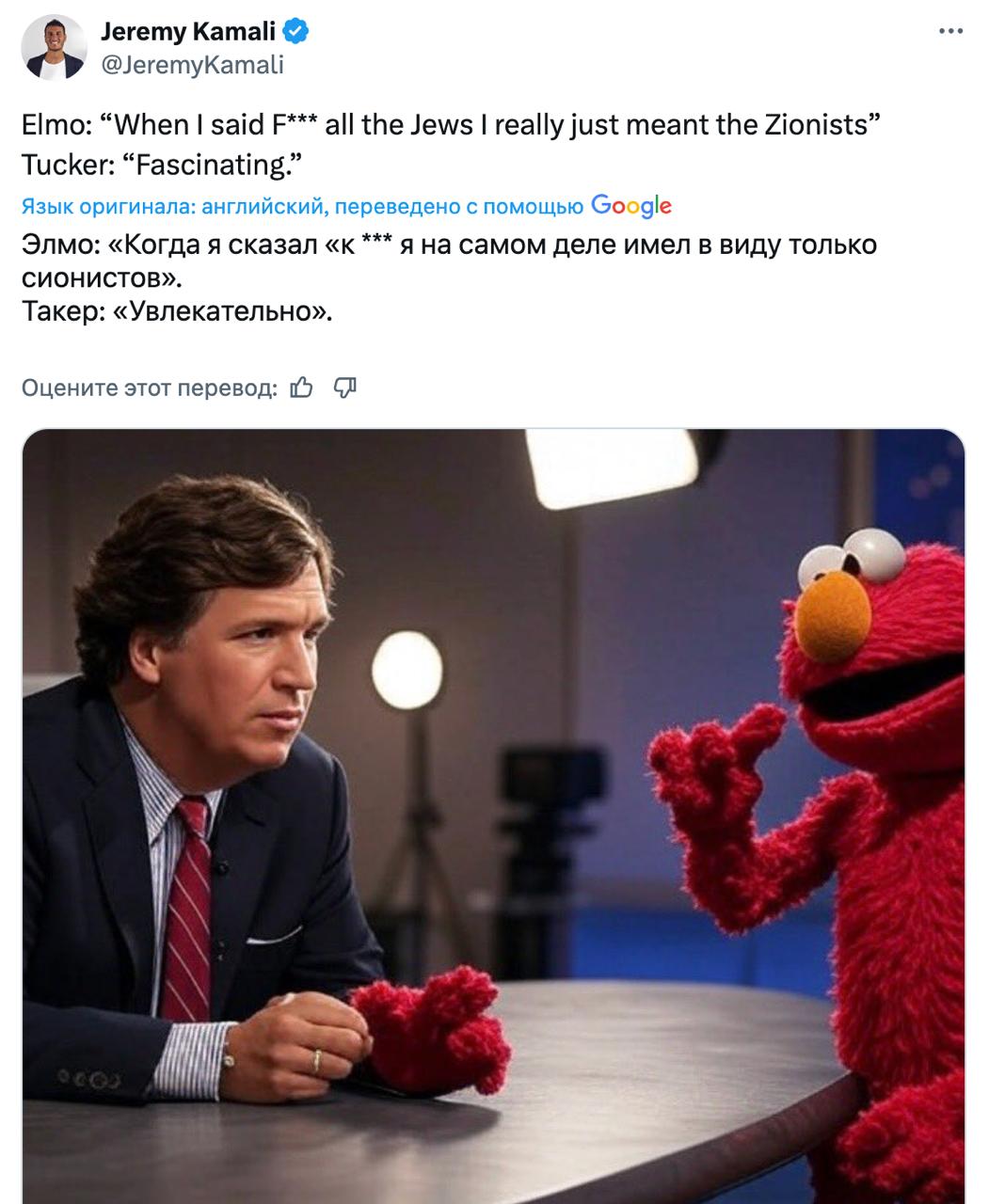Click the "Оцените этот перевод:" label

click(149, 388)
